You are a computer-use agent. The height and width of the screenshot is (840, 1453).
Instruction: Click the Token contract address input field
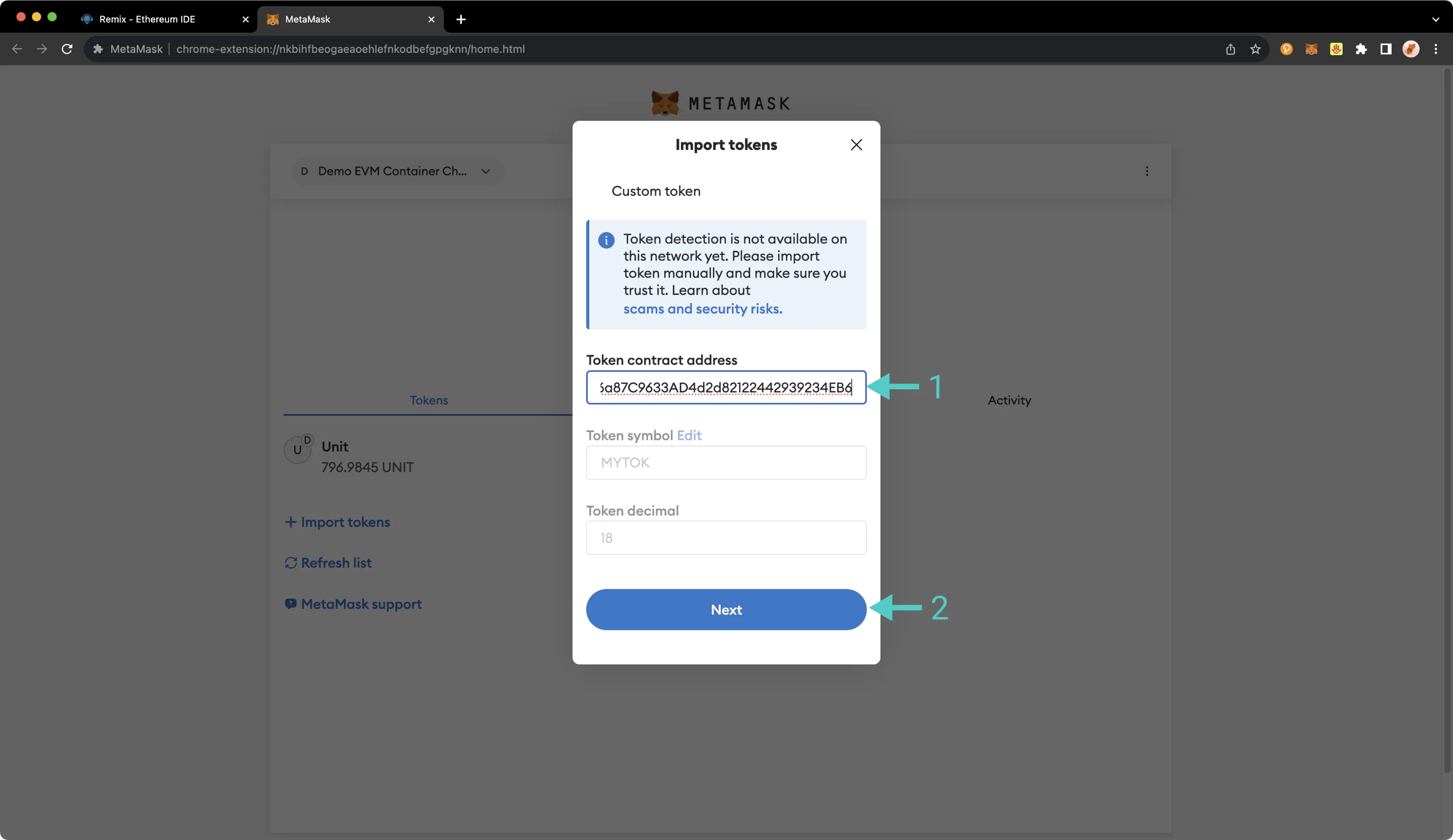(x=726, y=387)
